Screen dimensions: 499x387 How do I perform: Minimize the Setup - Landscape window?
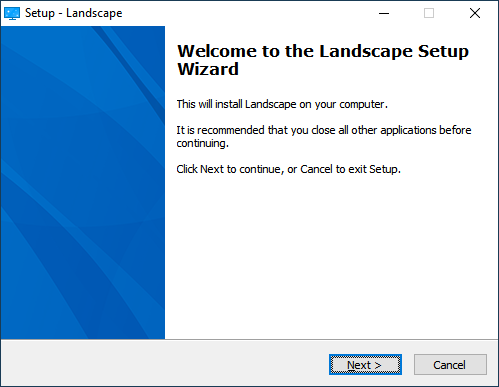(384, 13)
